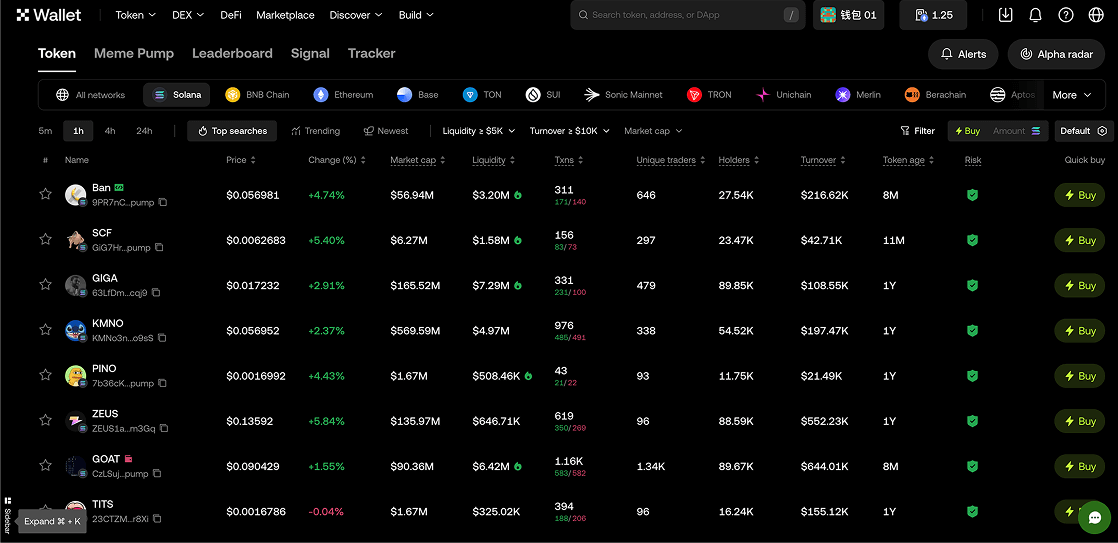Open notifications bell icon
The height and width of the screenshot is (543, 1118).
[x=1035, y=15]
